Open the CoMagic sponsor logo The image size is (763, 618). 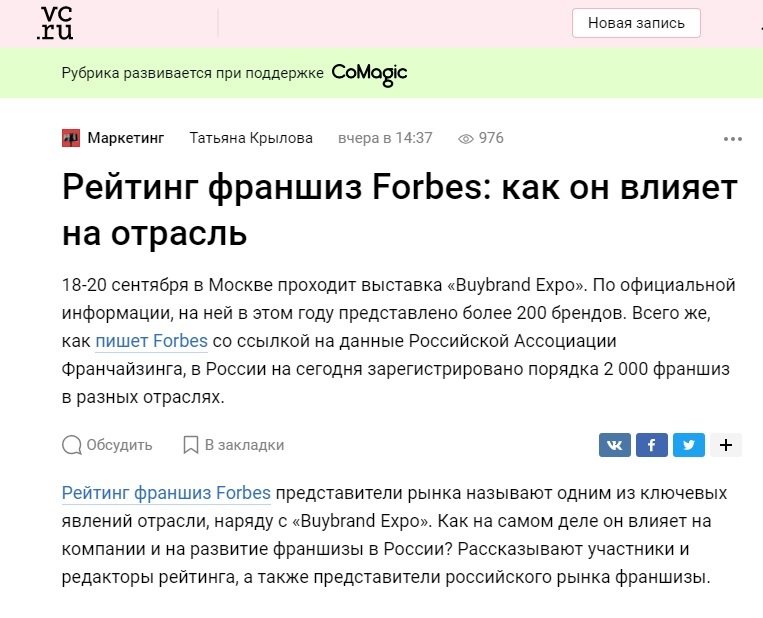pyautogui.click(x=369, y=74)
